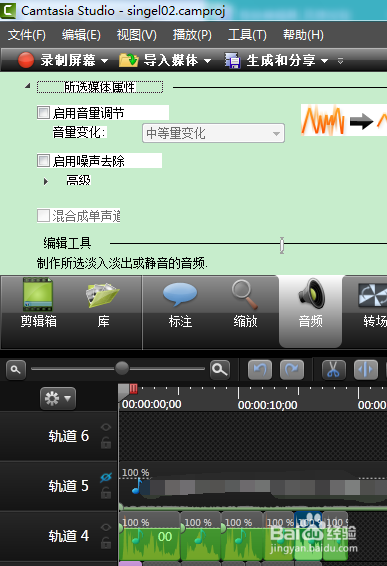
Task: Click the redo arrow button
Action: (292, 370)
